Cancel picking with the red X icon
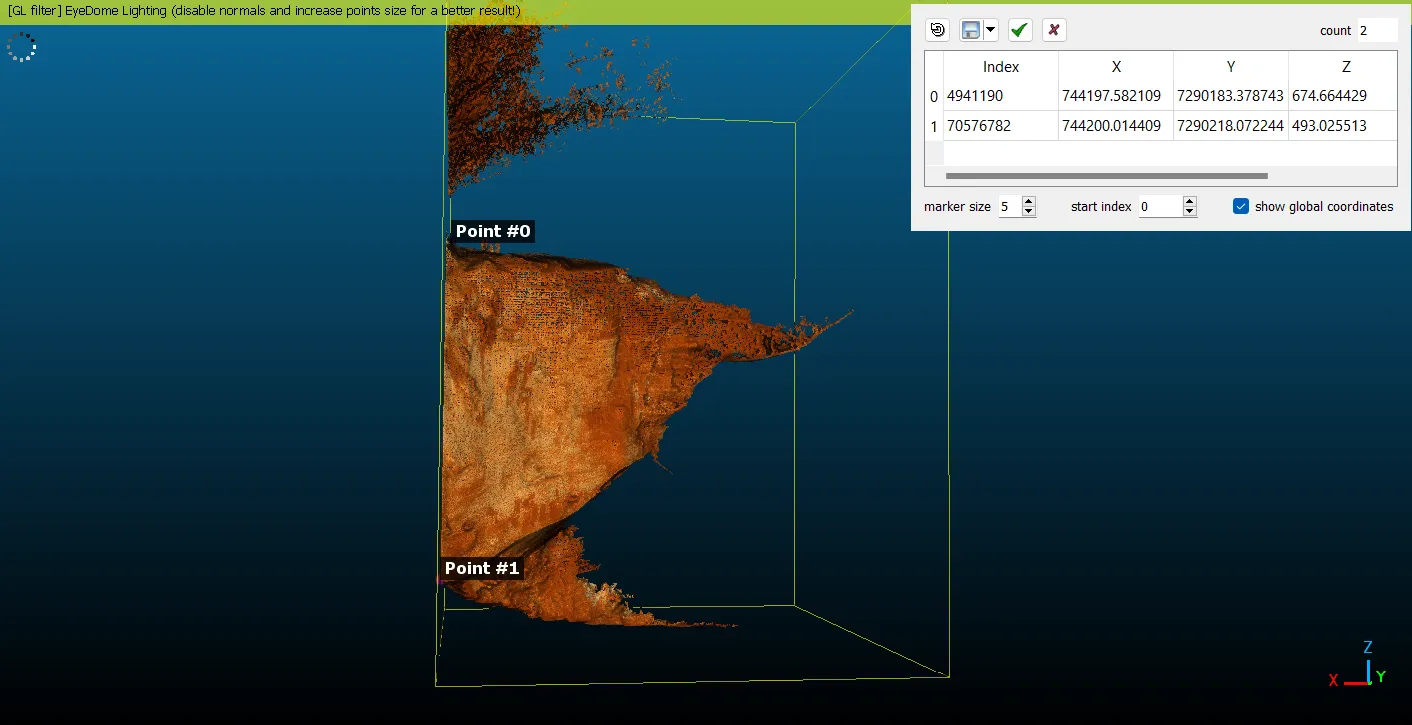Viewport: 1412px width, 725px height. (1054, 30)
